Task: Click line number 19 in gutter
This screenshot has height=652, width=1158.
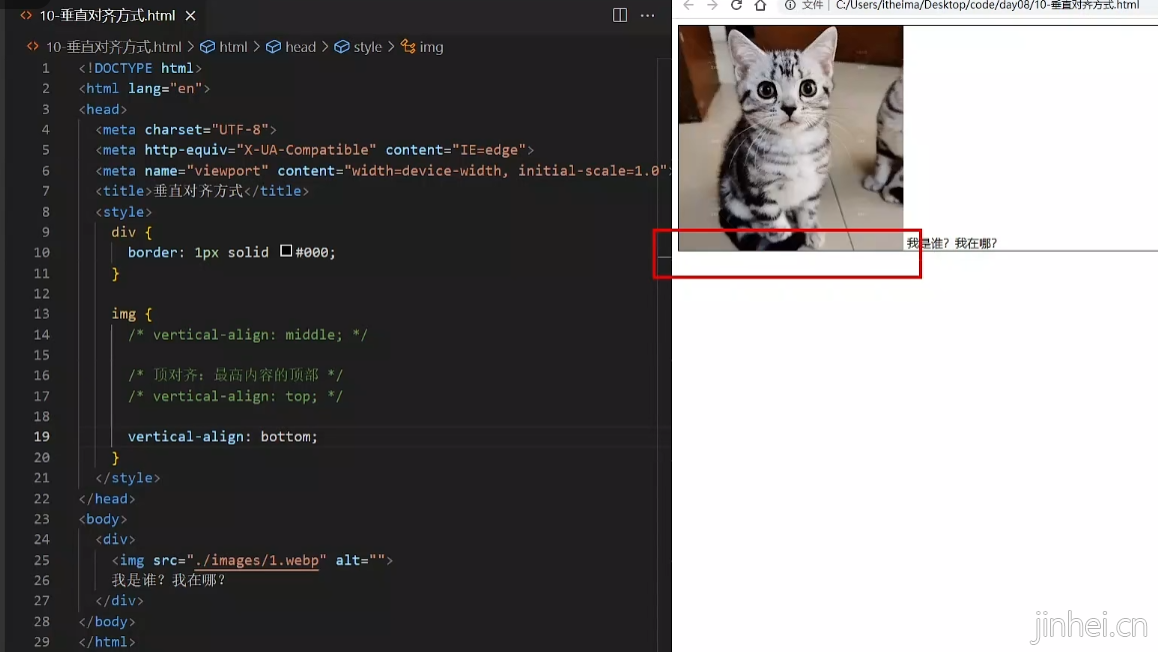Action: pos(41,436)
